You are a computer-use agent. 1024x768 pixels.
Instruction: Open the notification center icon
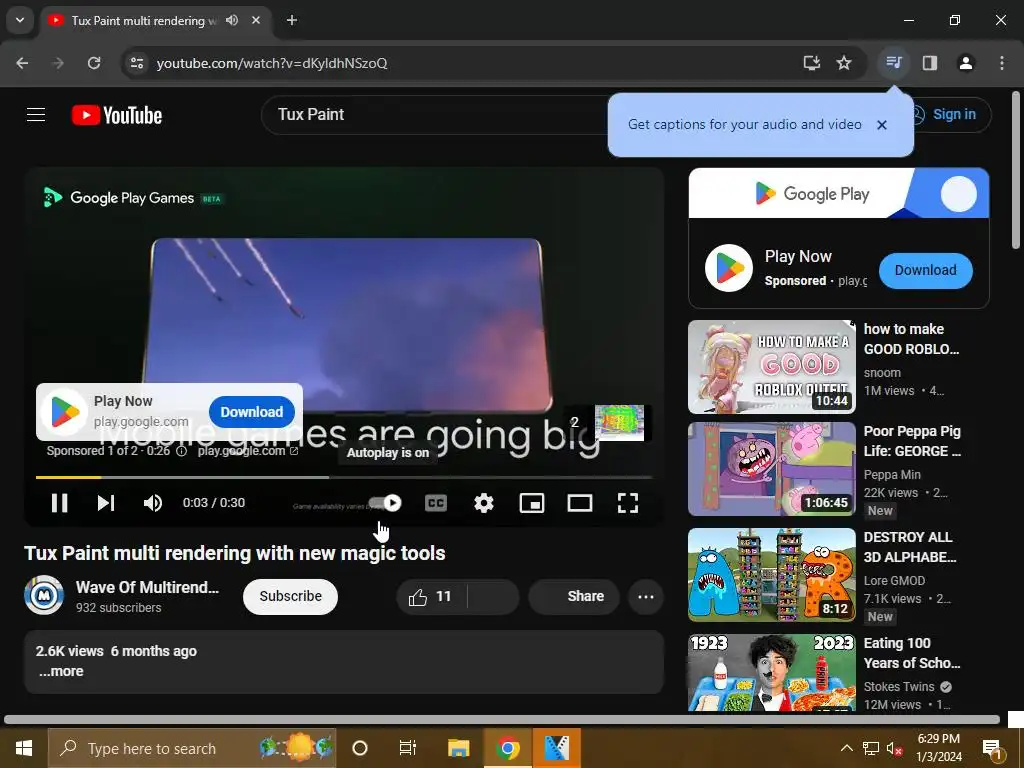click(993, 750)
